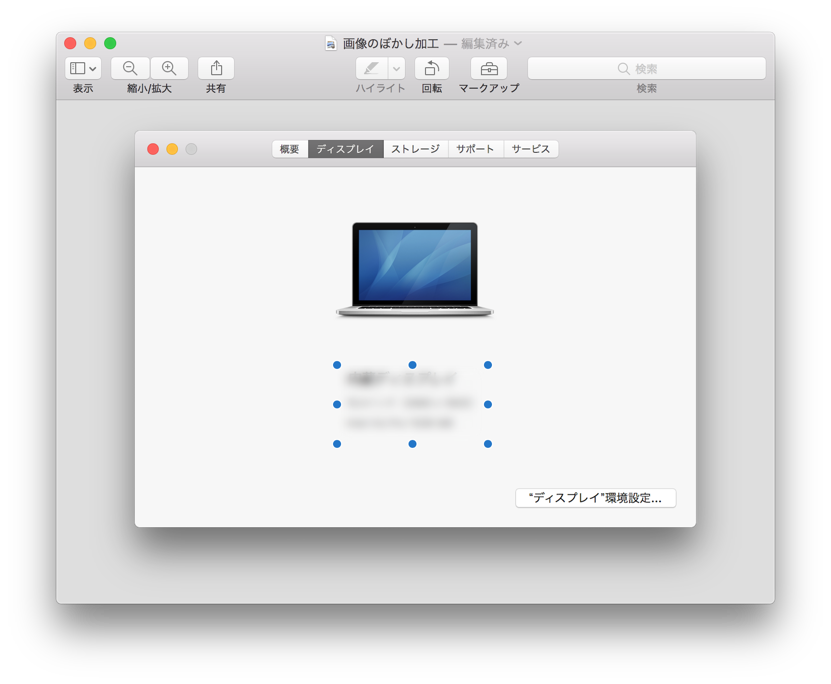Click the "ディスプレイ"環境設定... button
This screenshot has height=684, width=831.
point(596,498)
